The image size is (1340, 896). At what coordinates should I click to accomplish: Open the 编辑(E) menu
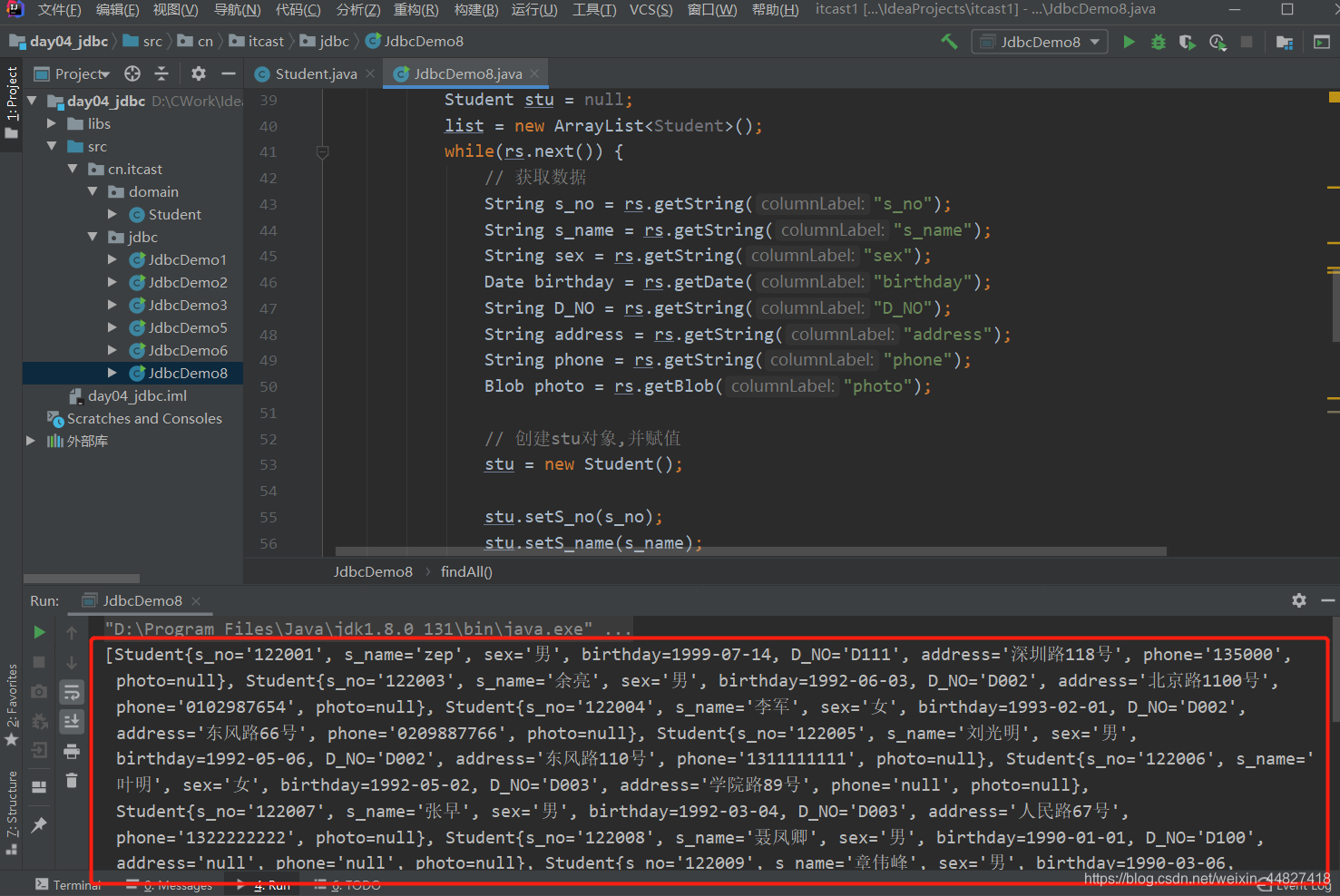[x=117, y=9]
